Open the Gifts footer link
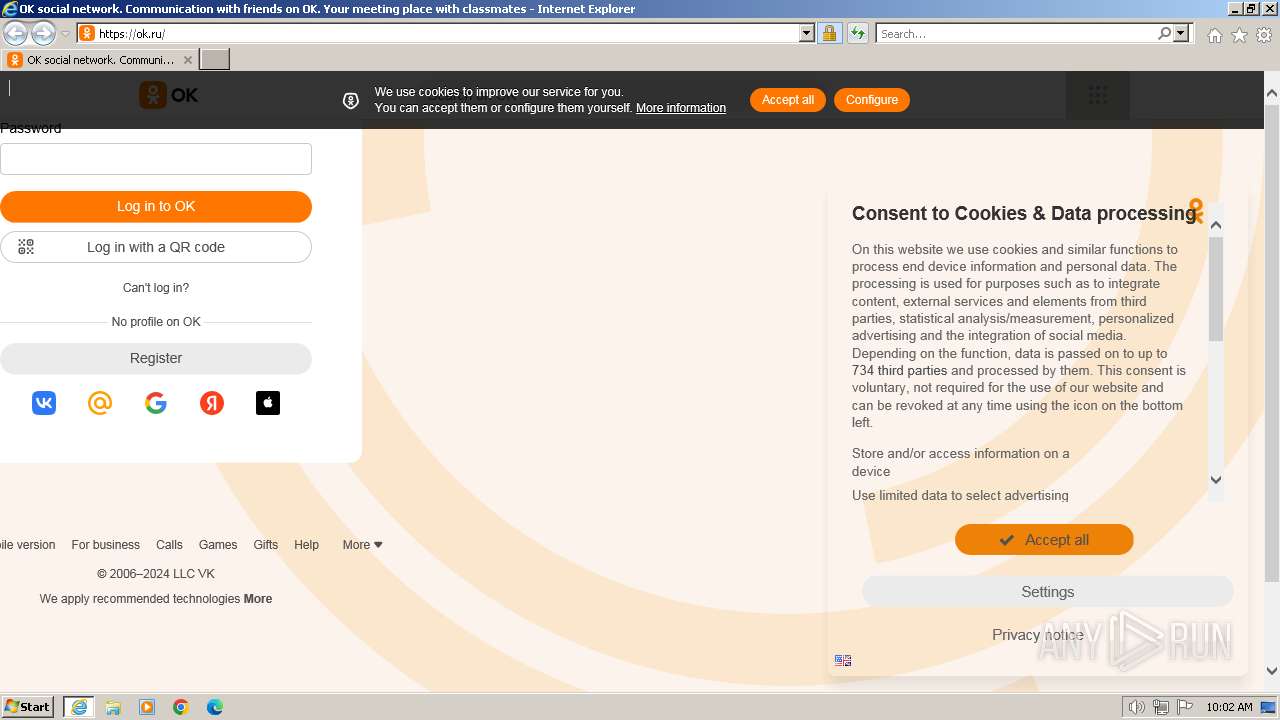 [x=266, y=545]
